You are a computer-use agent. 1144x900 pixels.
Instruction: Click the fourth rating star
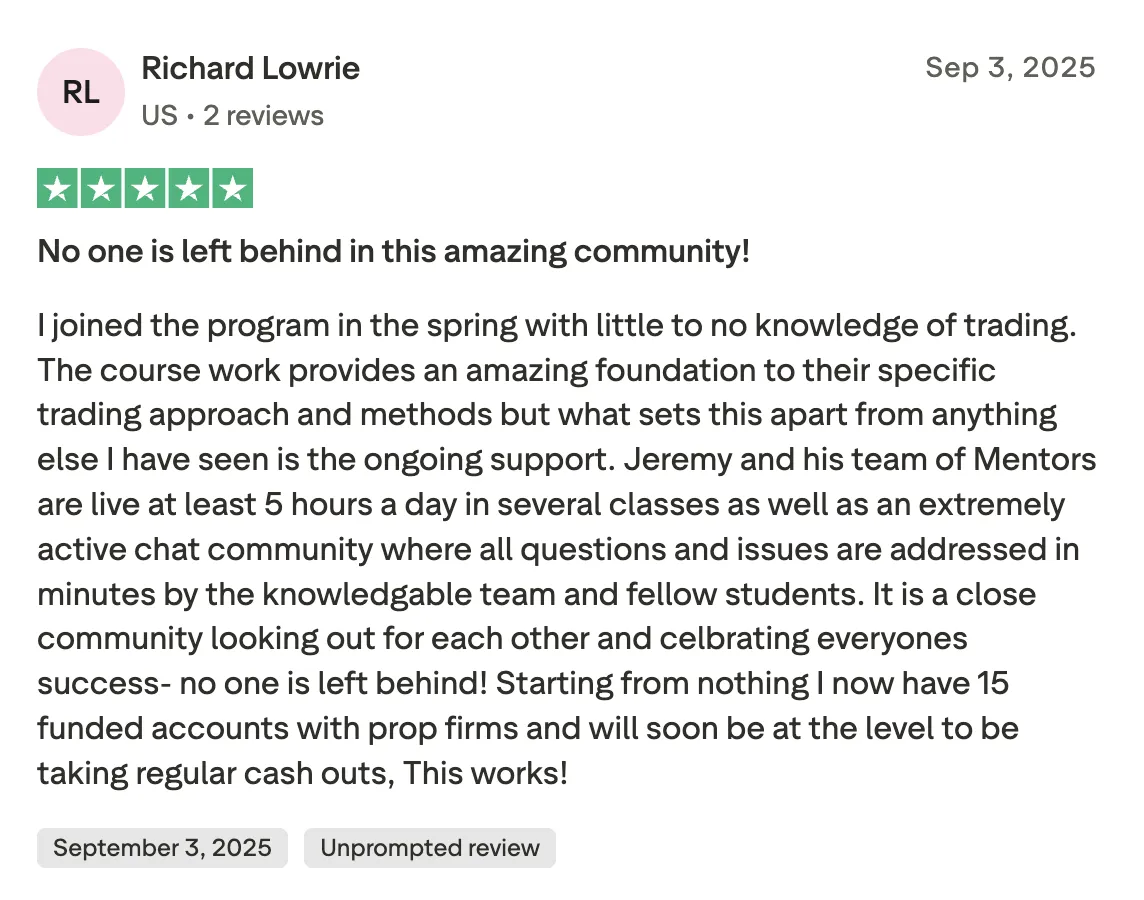188,188
